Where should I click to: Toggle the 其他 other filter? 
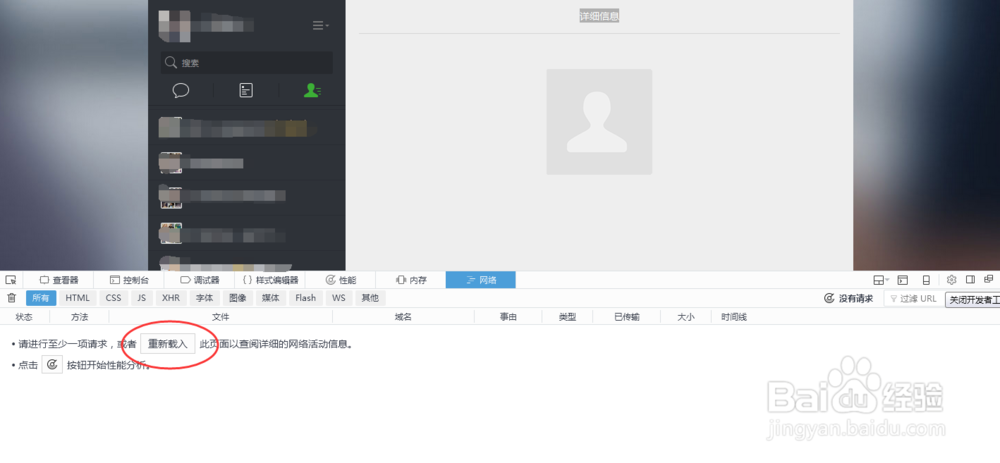(x=371, y=298)
